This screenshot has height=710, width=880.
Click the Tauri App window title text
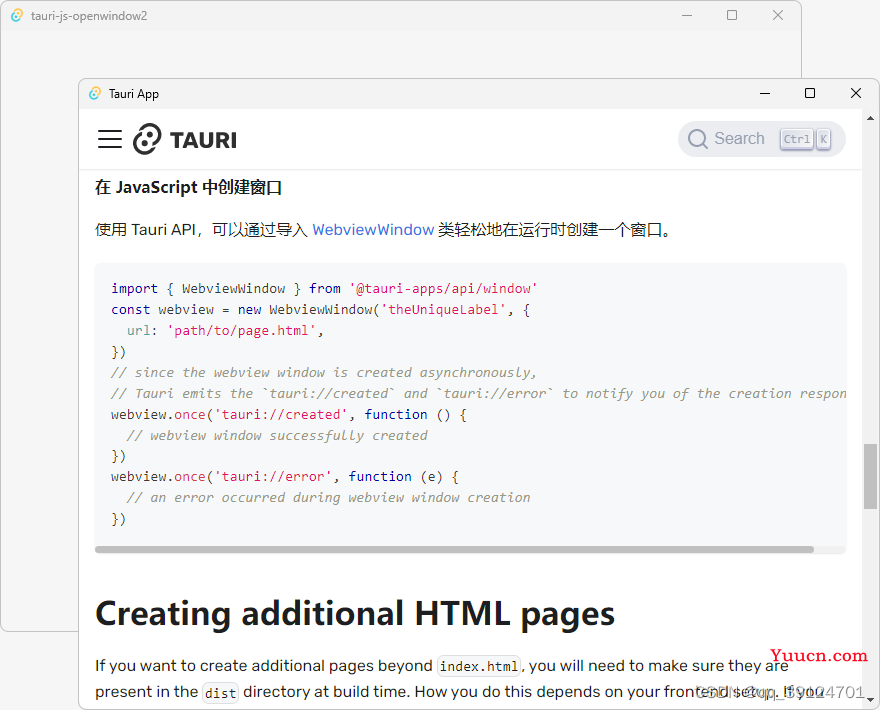[x=134, y=94]
